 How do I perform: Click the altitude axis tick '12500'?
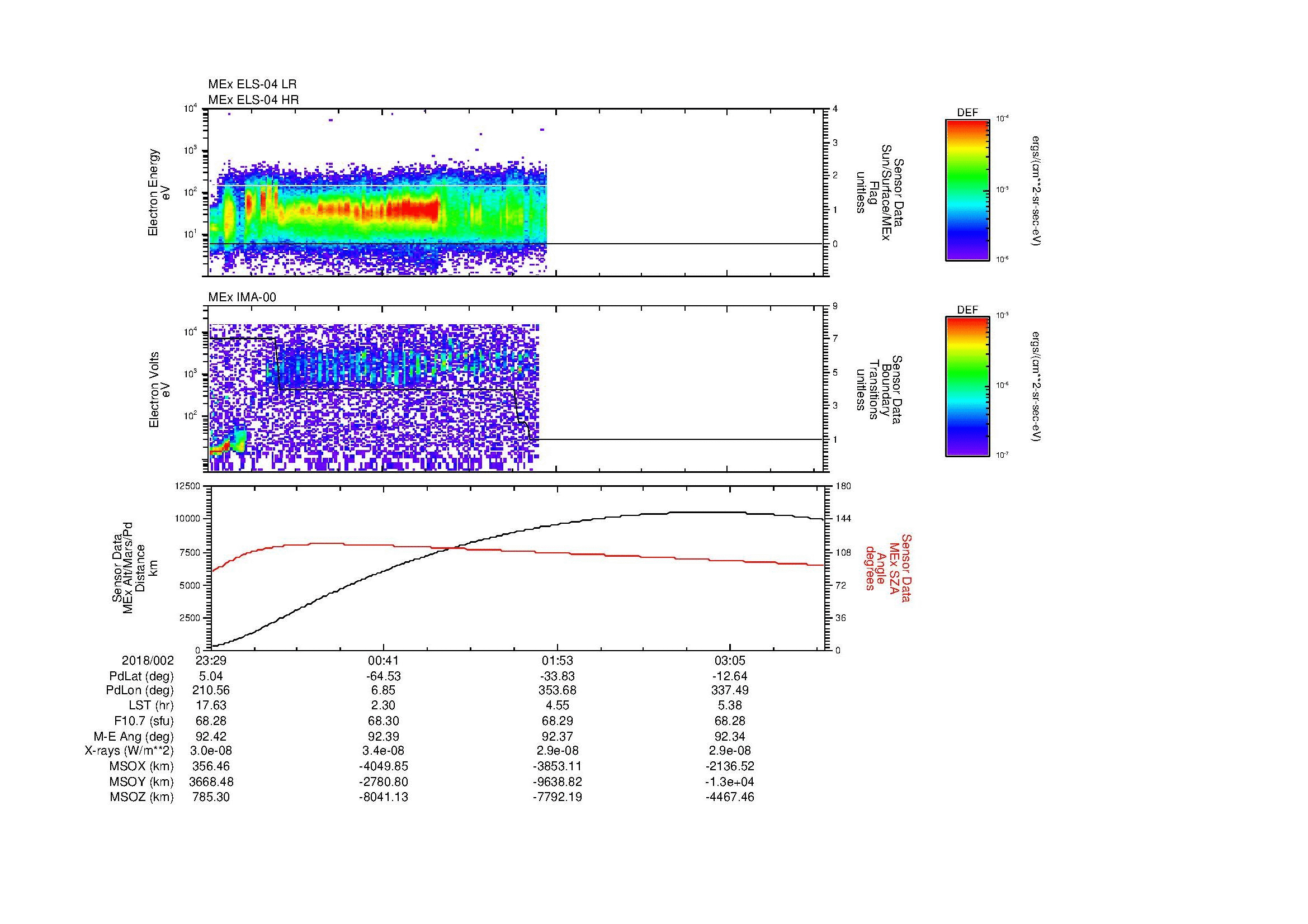pos(188,486)
